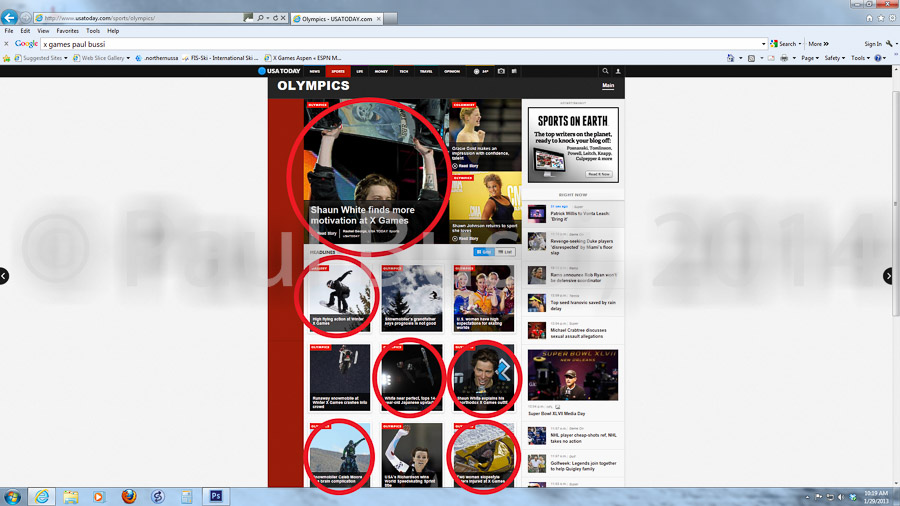
Task: Click More on the Google toolbar
Action: [x=818, y=44]
